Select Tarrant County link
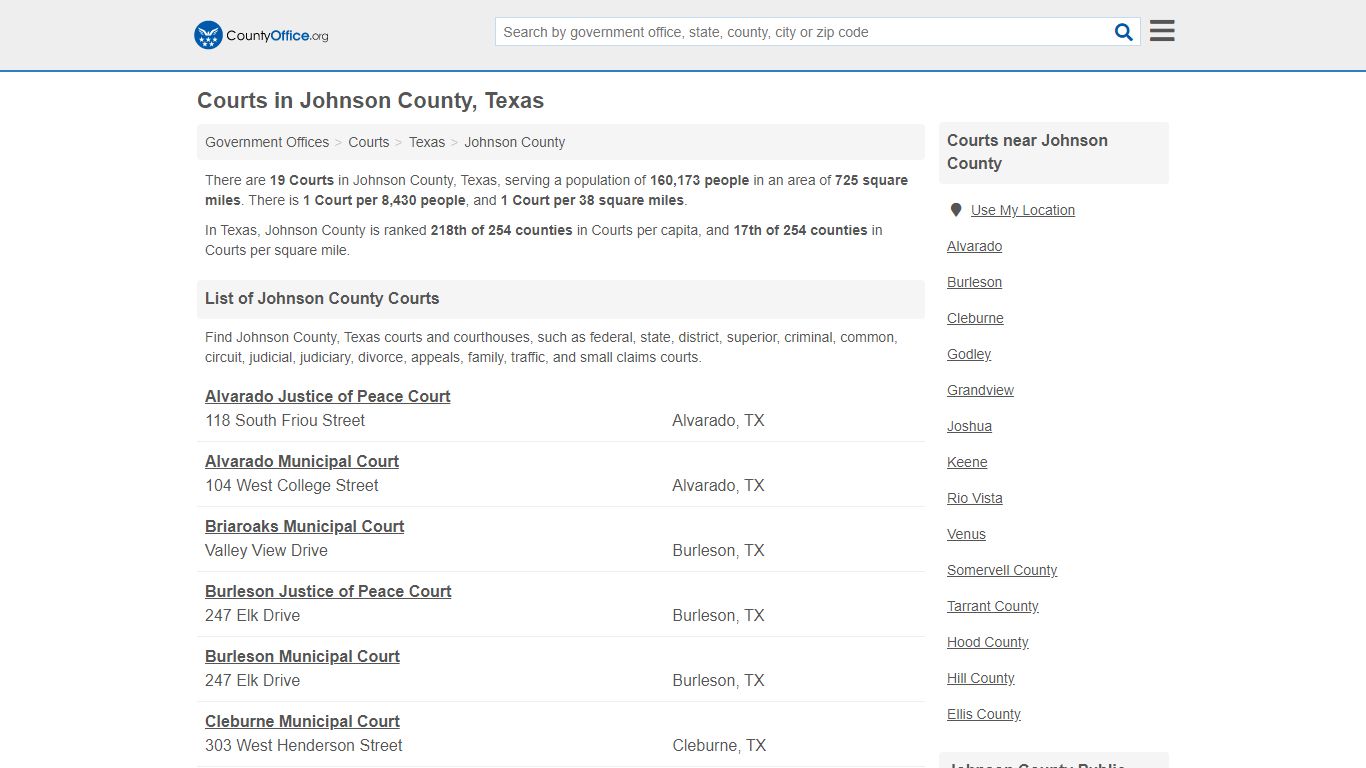 point(993,606)
